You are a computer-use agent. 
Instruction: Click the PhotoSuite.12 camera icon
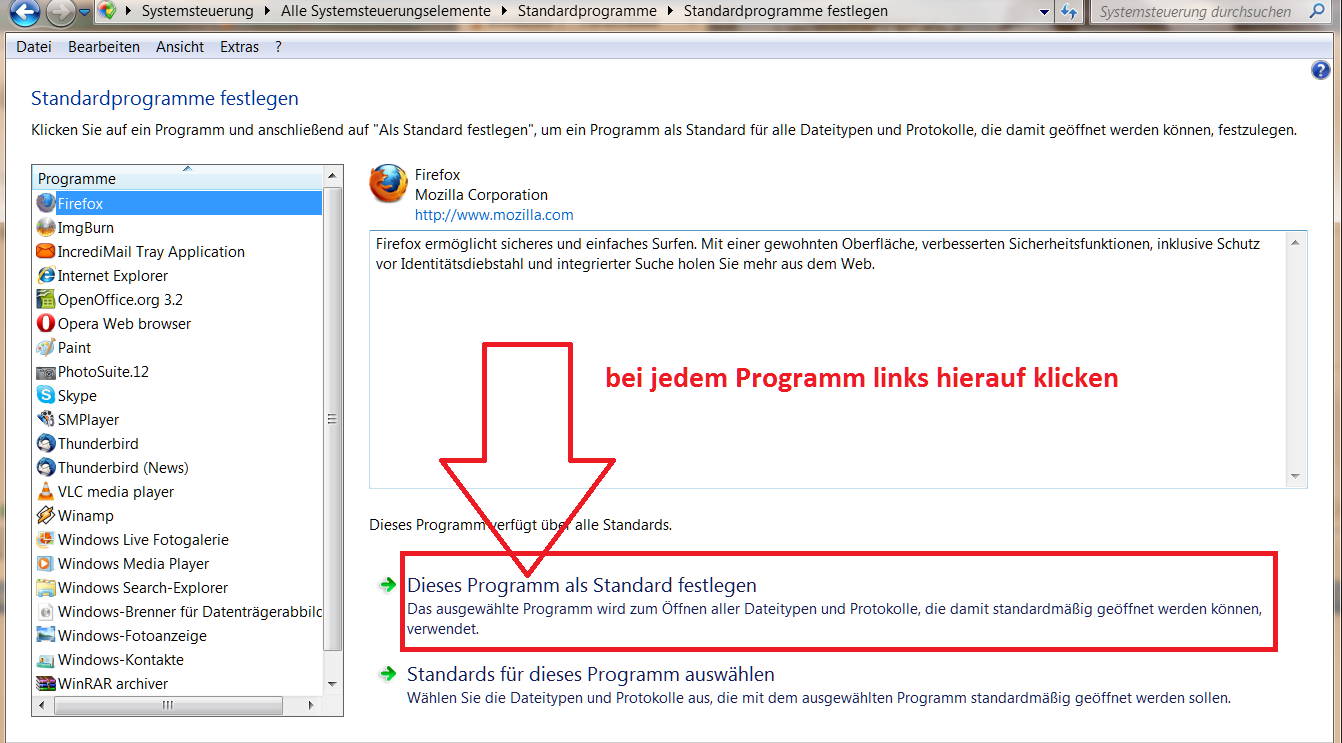46,371
